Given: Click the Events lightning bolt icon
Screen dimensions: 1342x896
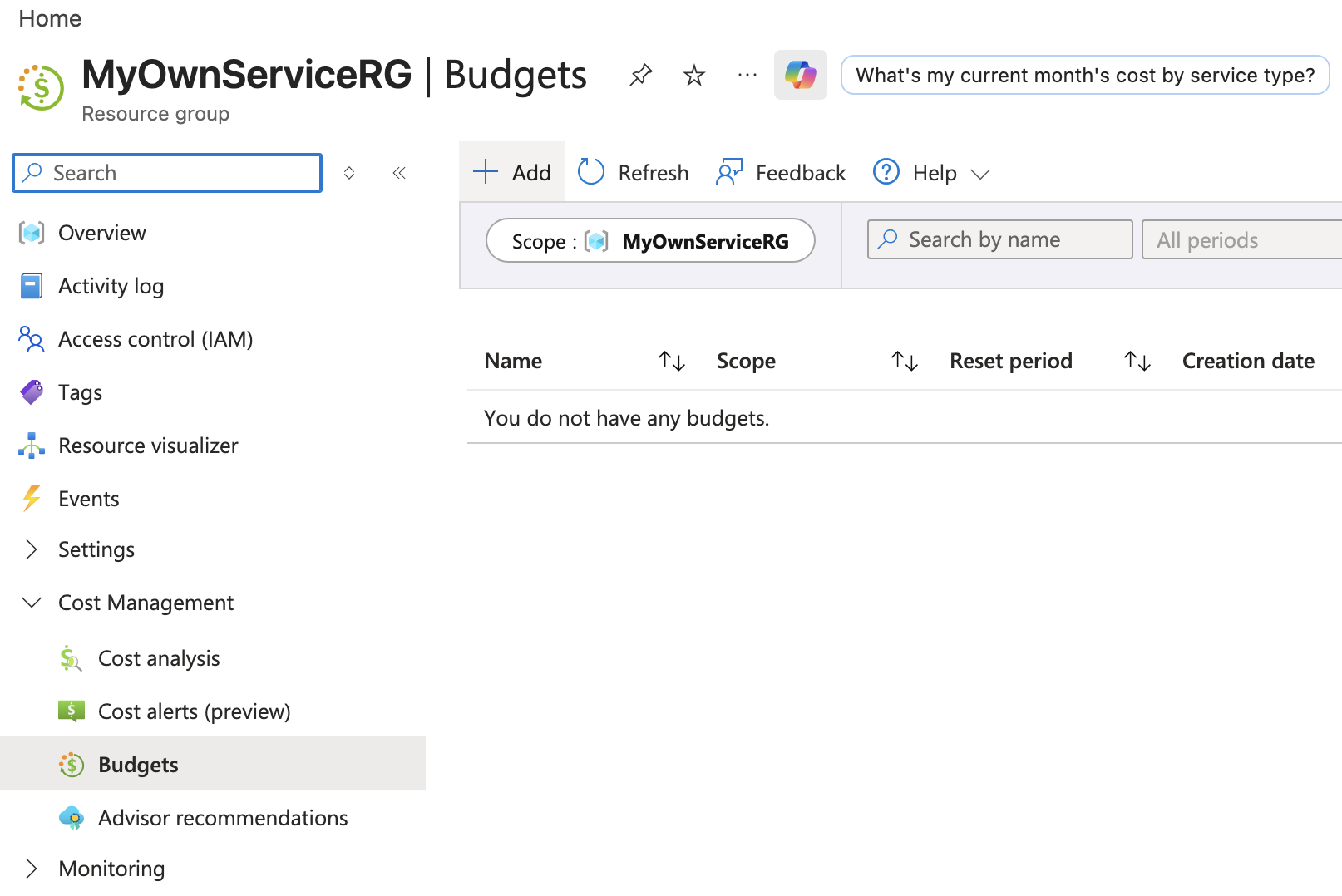Looking at the screenshot, I should click(32, 499).
